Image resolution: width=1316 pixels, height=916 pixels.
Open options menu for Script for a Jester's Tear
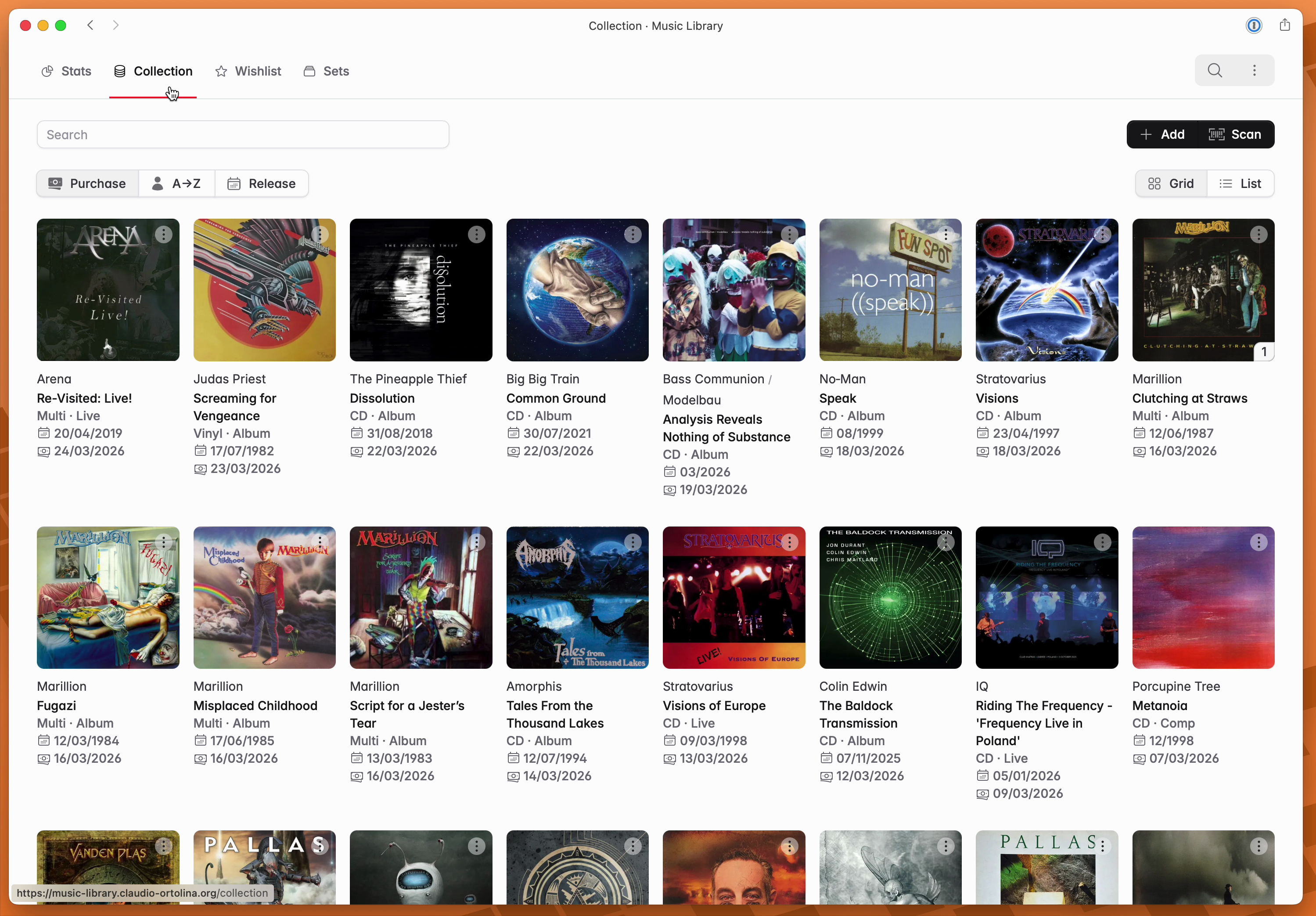[x=476, y=542]
